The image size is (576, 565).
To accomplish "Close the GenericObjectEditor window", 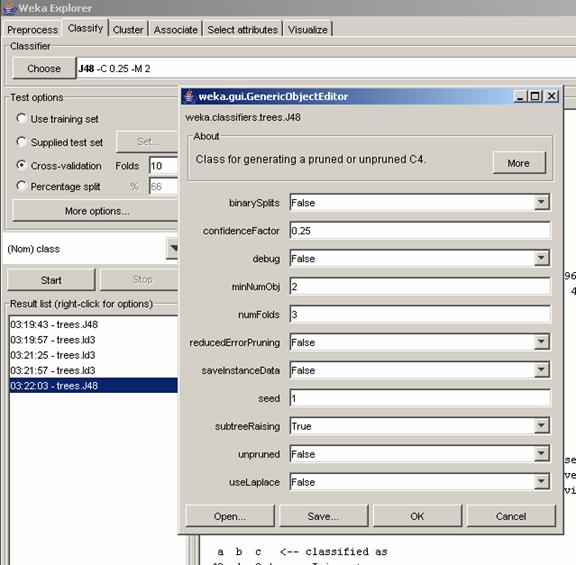I will click(551, 97).
